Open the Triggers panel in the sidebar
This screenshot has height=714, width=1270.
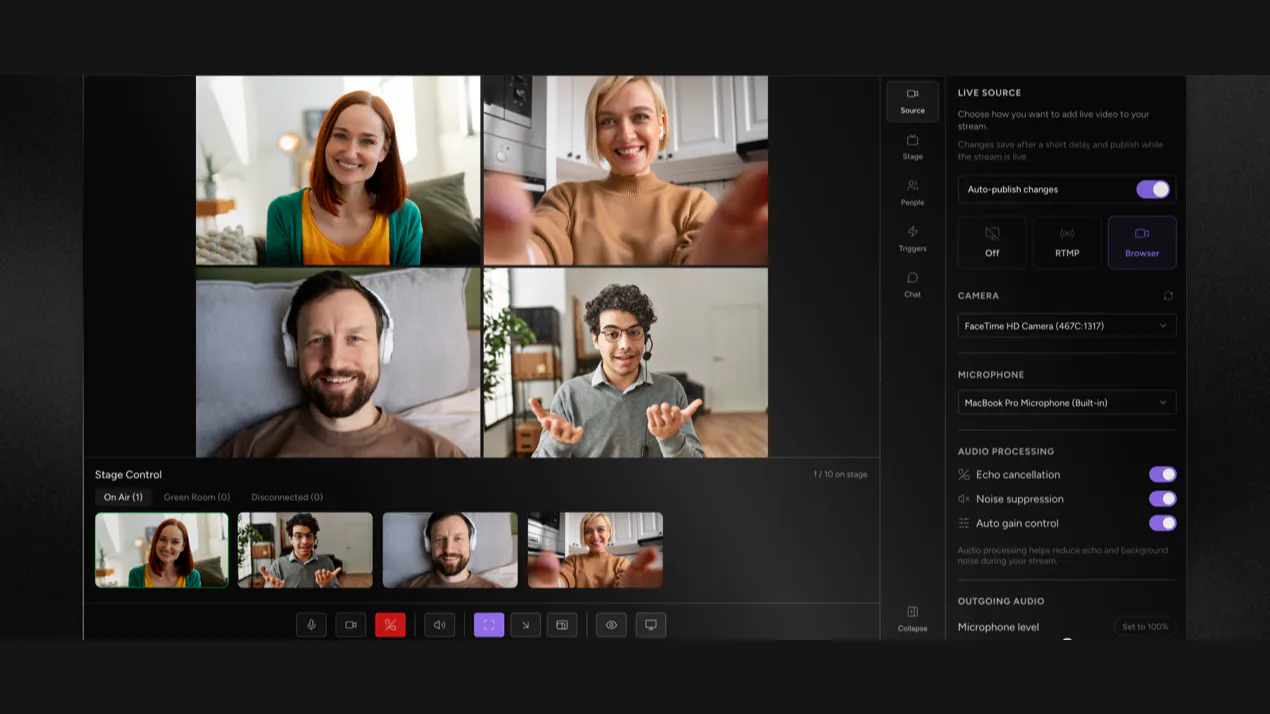912,239
